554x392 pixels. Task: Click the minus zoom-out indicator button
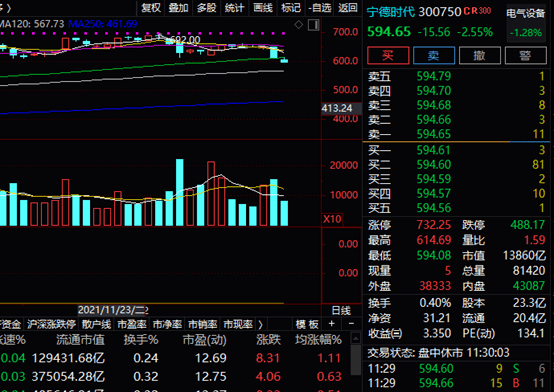(351, 323)
